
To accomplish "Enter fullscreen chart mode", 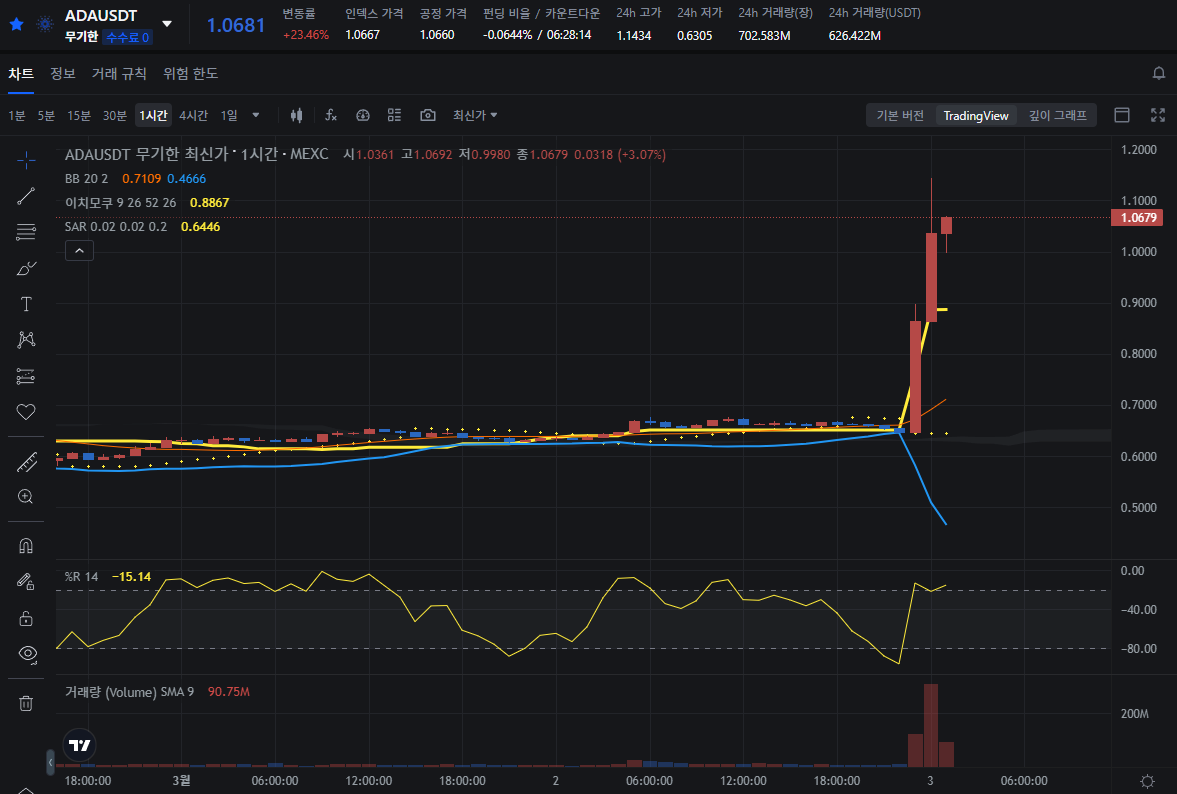I will [x=1158, y=115].
